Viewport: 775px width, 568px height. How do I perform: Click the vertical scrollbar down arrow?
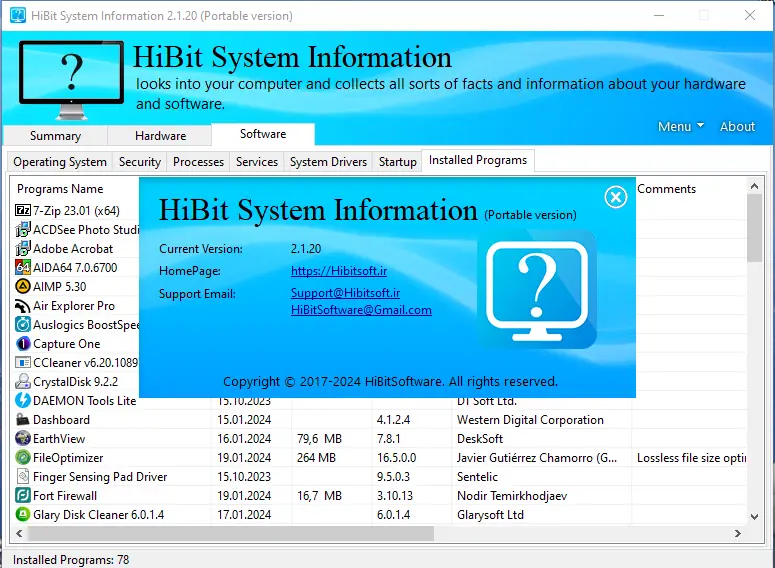(754, 517)
